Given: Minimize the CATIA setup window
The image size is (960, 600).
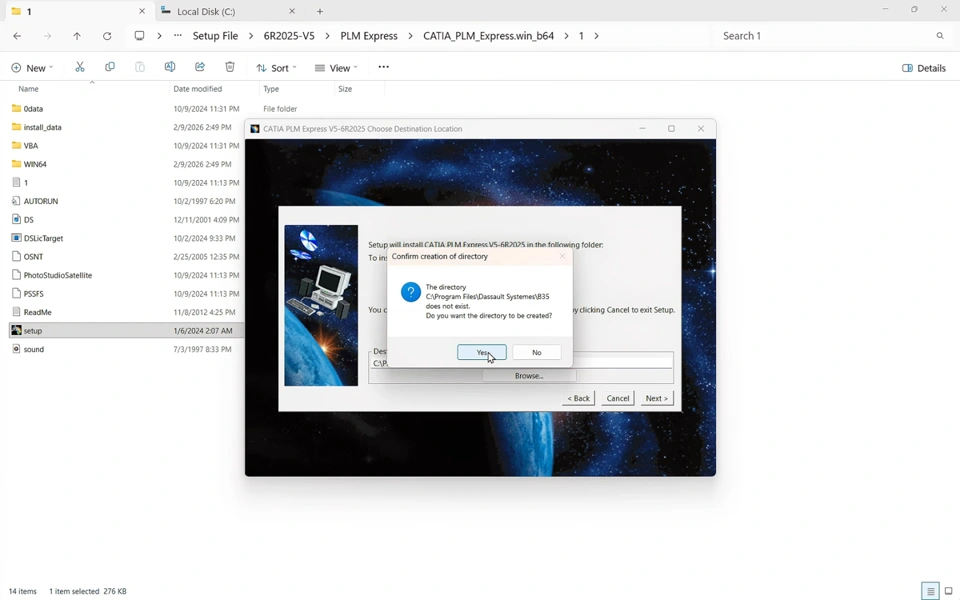Looking at the screenshot, I should pos(642,129).
